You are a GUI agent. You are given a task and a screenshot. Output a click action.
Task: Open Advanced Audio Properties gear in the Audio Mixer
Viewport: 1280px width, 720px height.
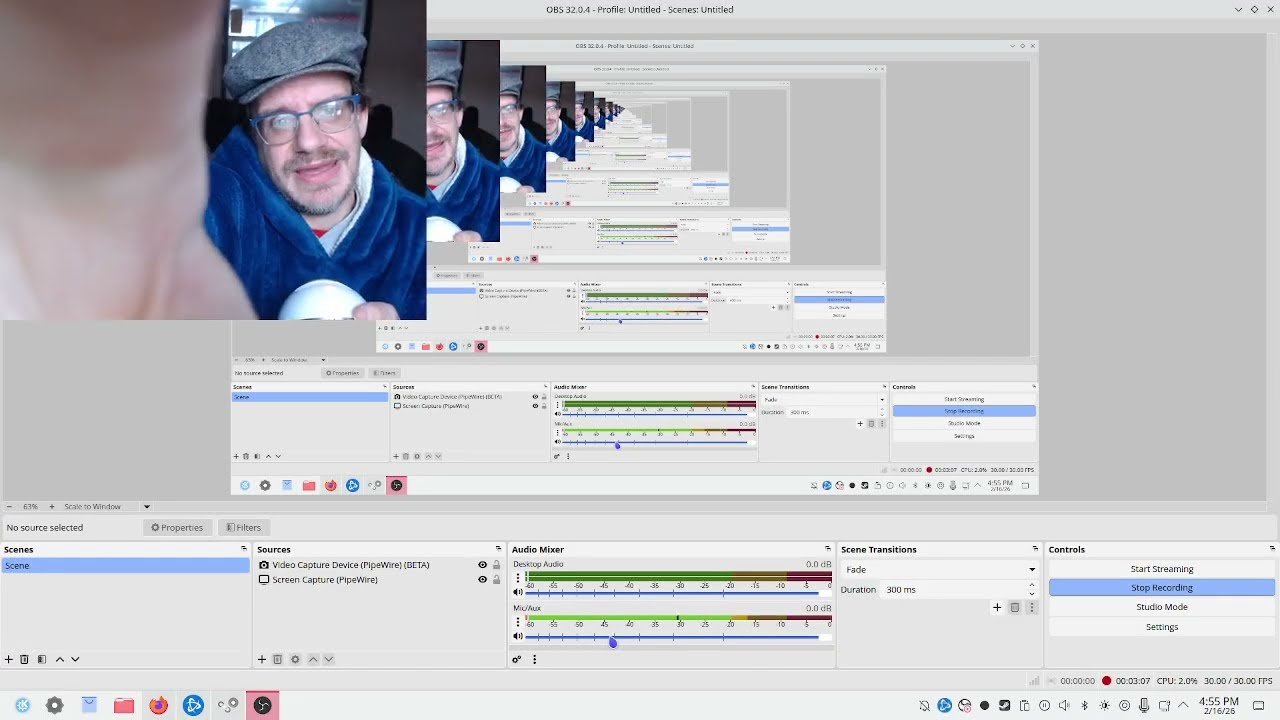click(516, 659)
